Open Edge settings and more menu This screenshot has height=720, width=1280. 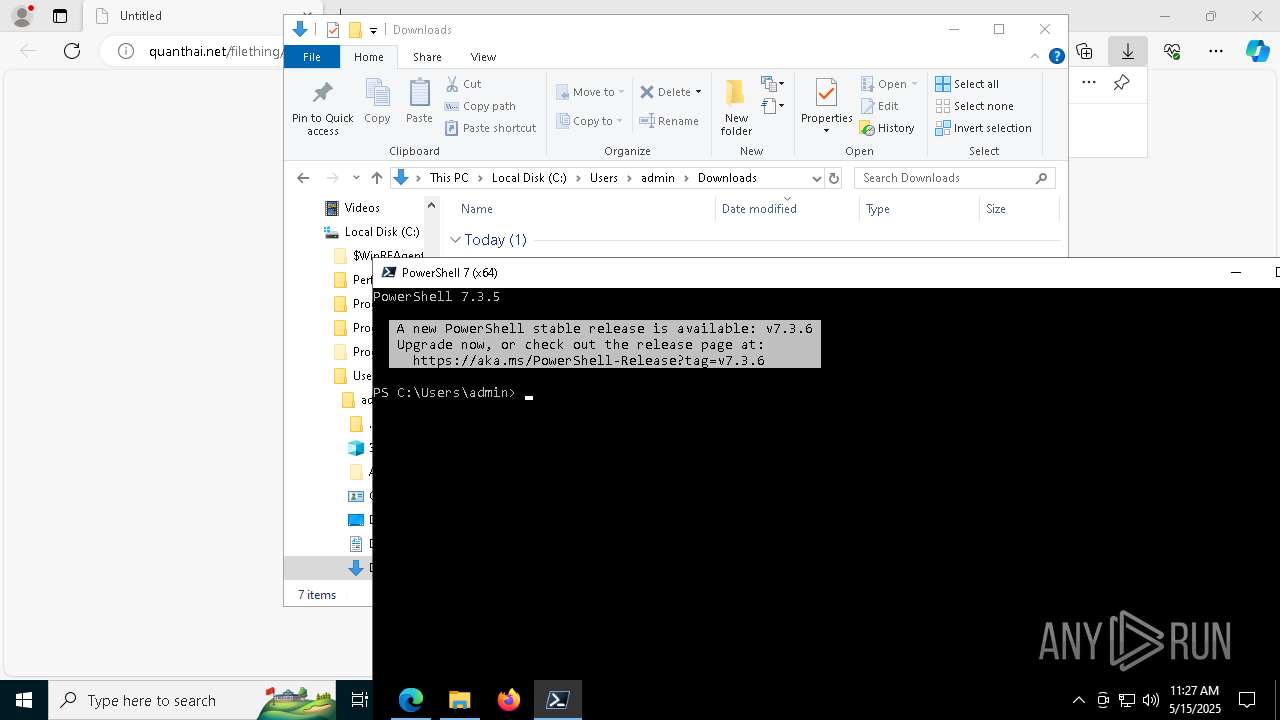pos(1216,51)
